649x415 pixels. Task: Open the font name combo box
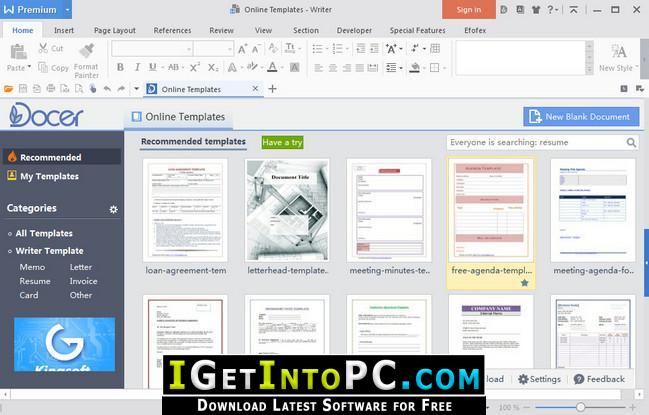click(x=152, y=49)
